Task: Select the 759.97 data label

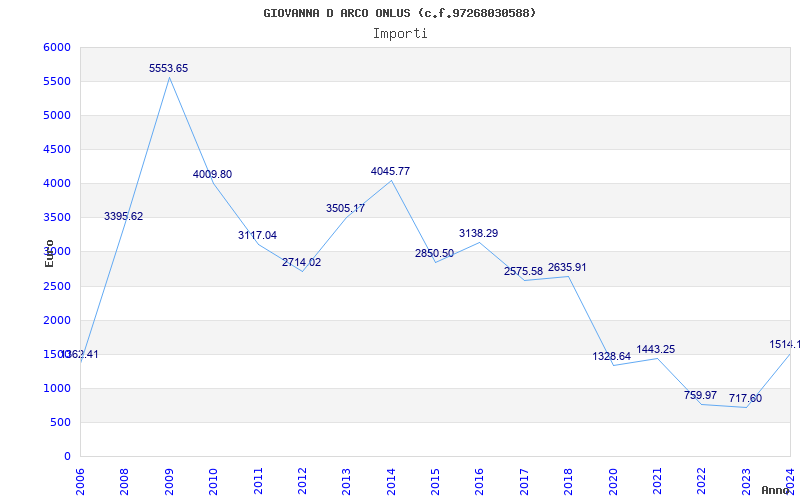Action: (701, 395)
